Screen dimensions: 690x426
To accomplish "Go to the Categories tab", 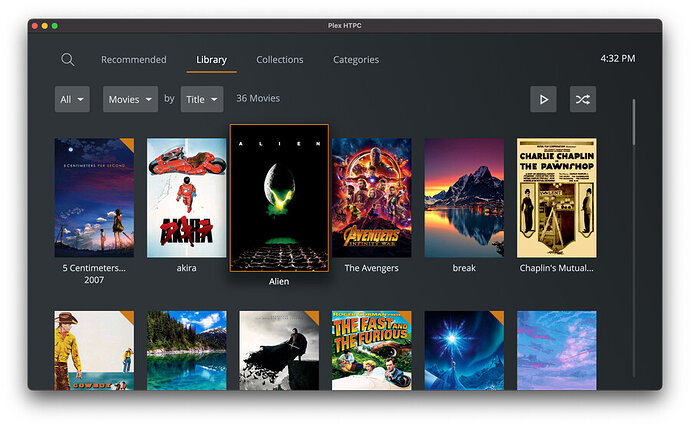I will tap(356, 59).
